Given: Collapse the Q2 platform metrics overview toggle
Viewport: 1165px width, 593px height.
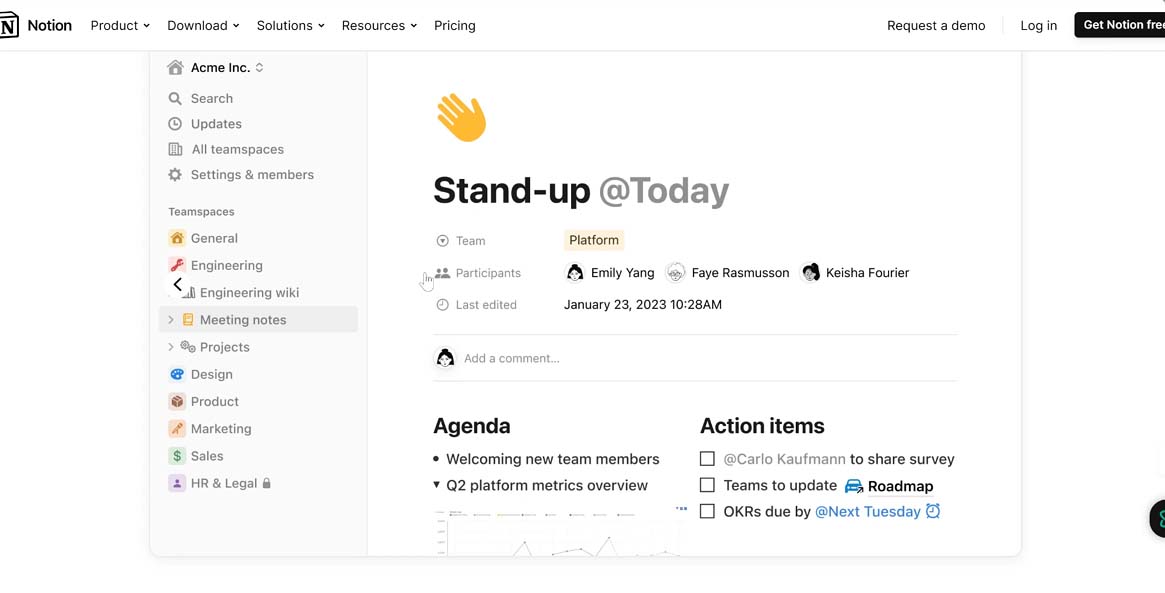Looking at the screenshot, I should 437,485.
